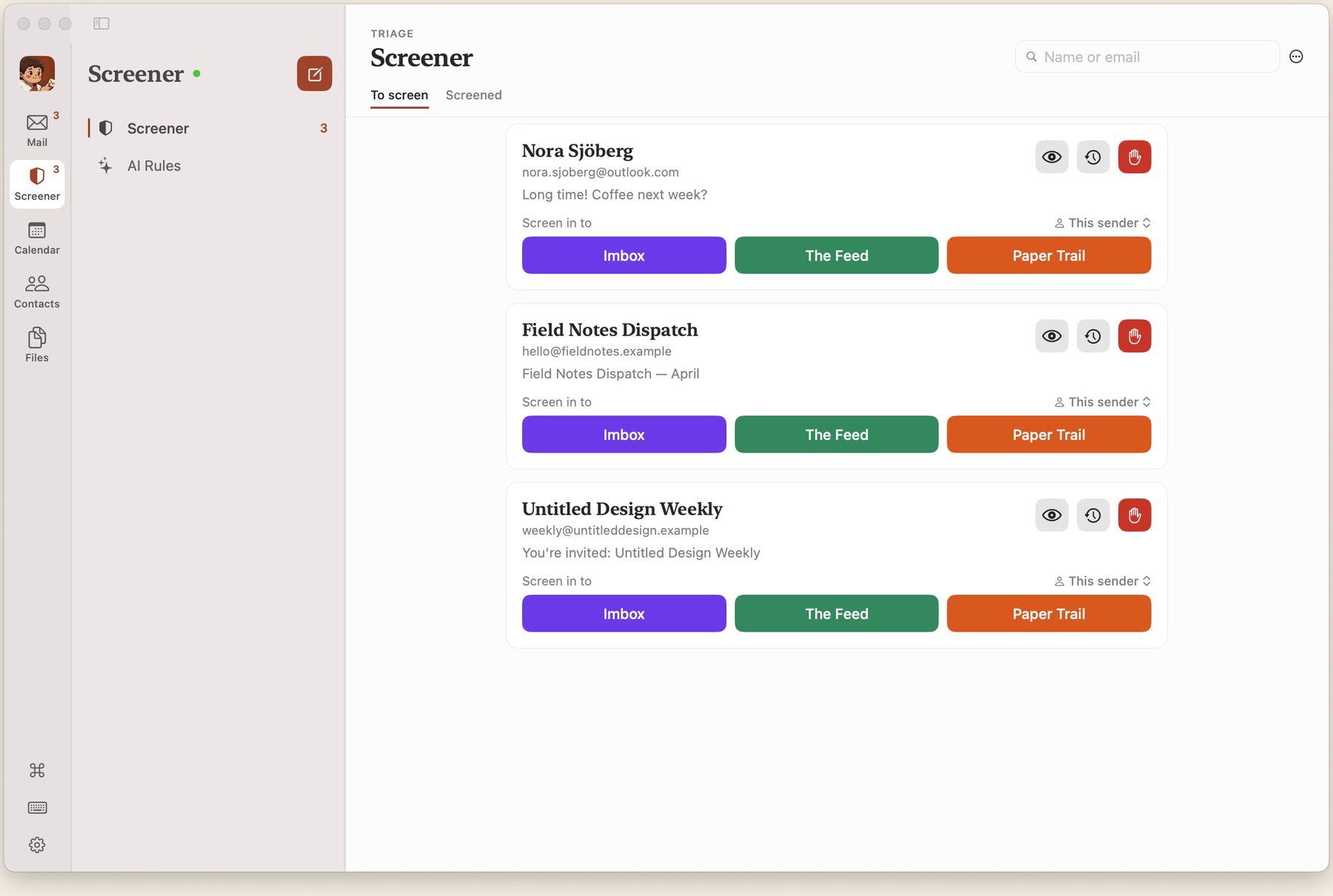Screen dimensions: 1333x896
Task: Screen Untitled Design Weekly into Paper Trail
Action: pos(1049,614)
